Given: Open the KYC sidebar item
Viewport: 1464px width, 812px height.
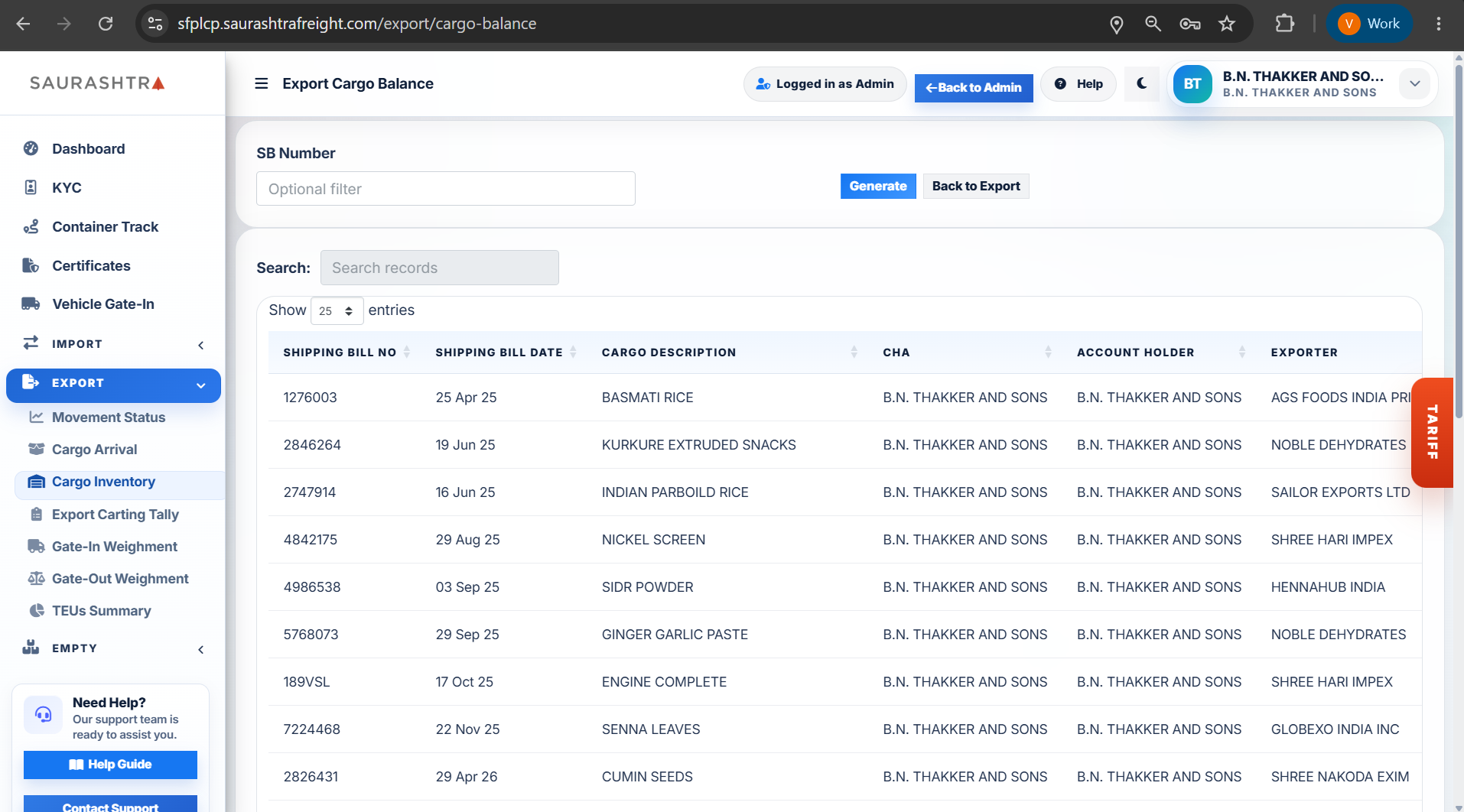Looking at the screenshot, I should pos(67,187).
